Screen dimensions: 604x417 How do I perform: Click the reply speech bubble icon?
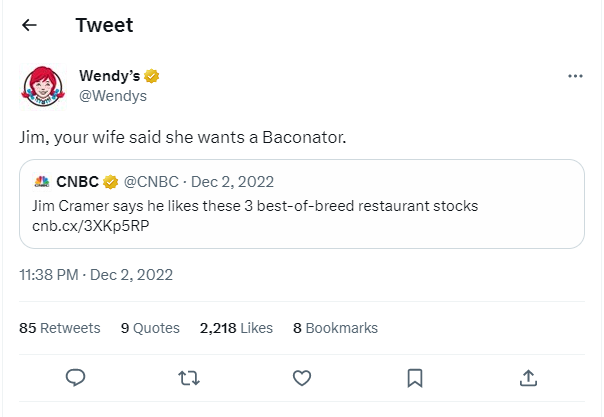(74, 377)
